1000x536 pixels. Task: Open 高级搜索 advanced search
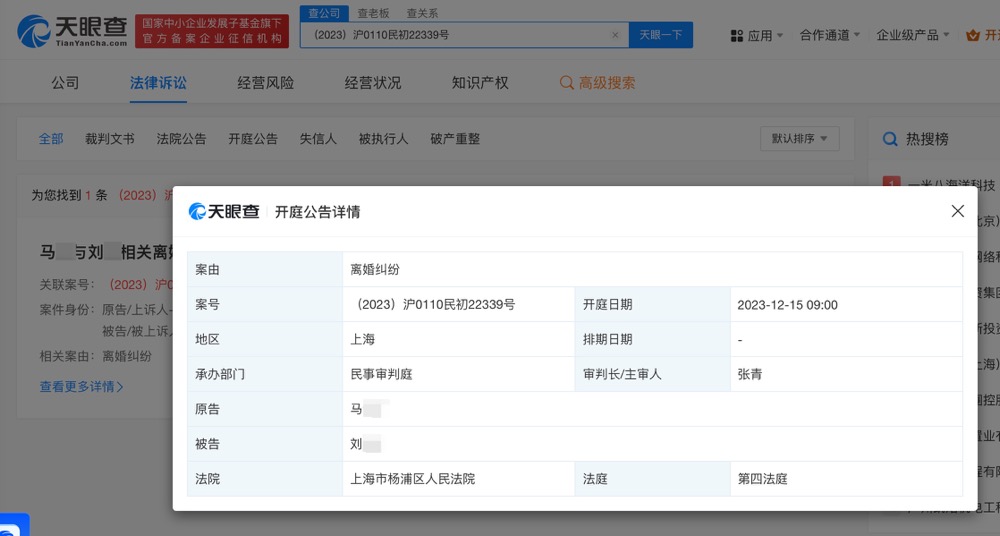click(598, 83)
